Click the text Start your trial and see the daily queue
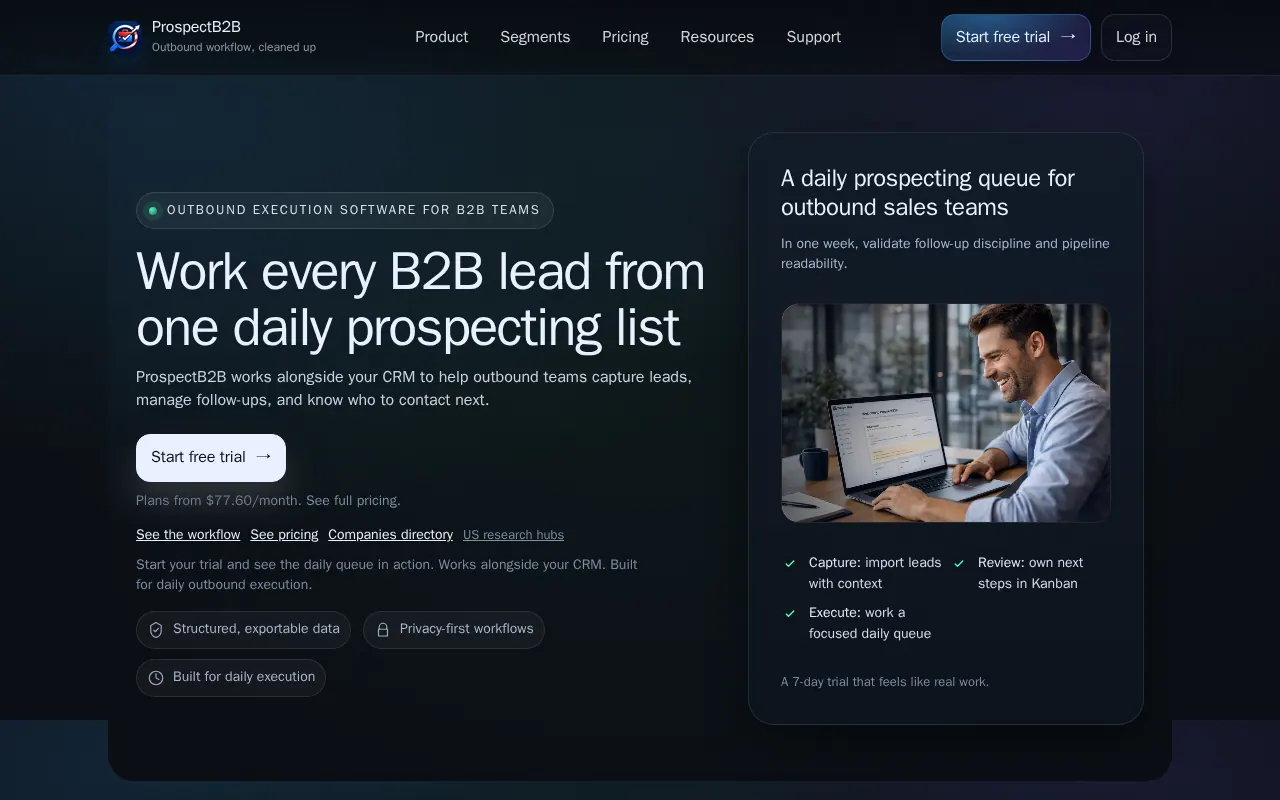Viewport: 1280px width, 800px height. click(386, 574)
